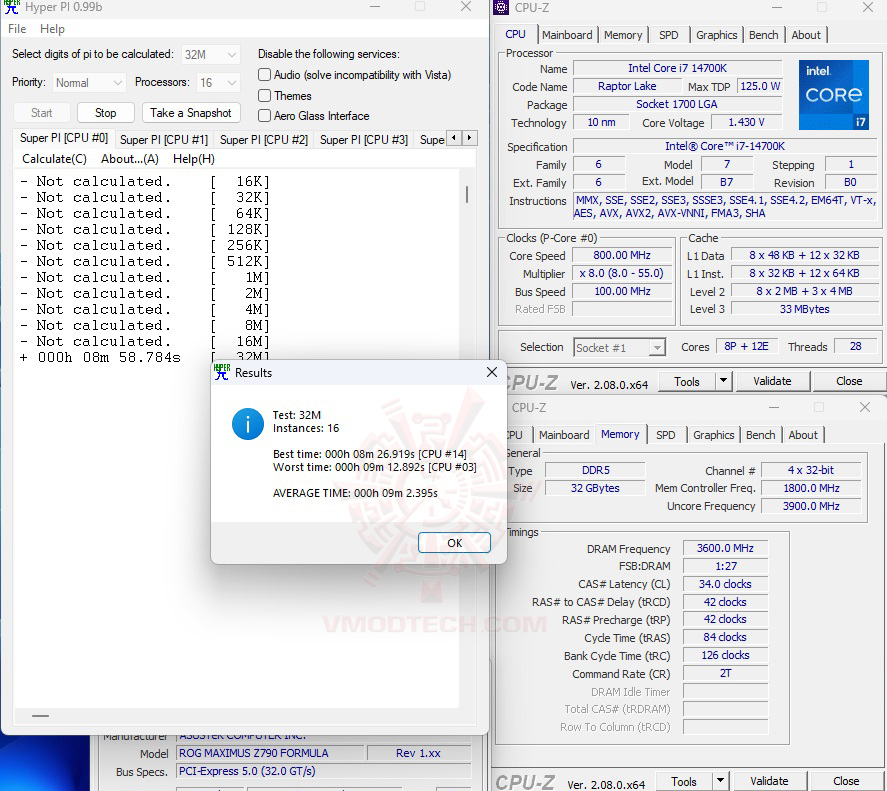The image size is (887, 791).
Task: Click the Results dialog Hyper PI icon
Action: [222, 372]
